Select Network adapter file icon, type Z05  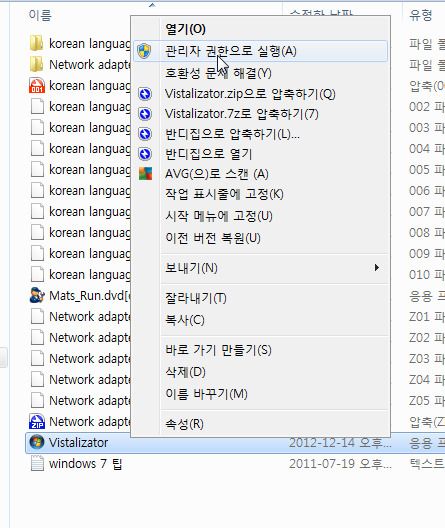37,400
